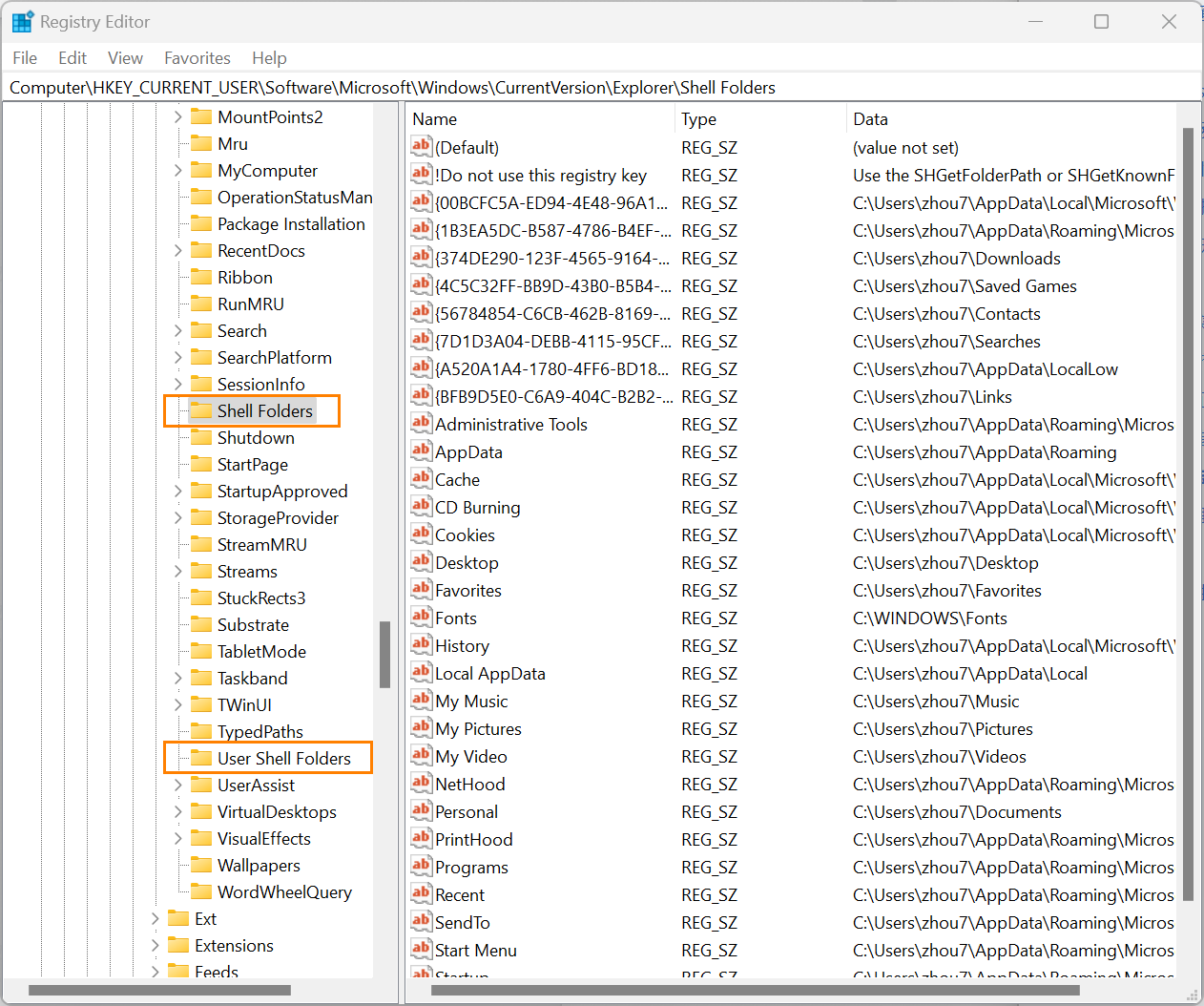Expand the Extensions key
Screen dimensions: 1204x1006
(156, 946)
